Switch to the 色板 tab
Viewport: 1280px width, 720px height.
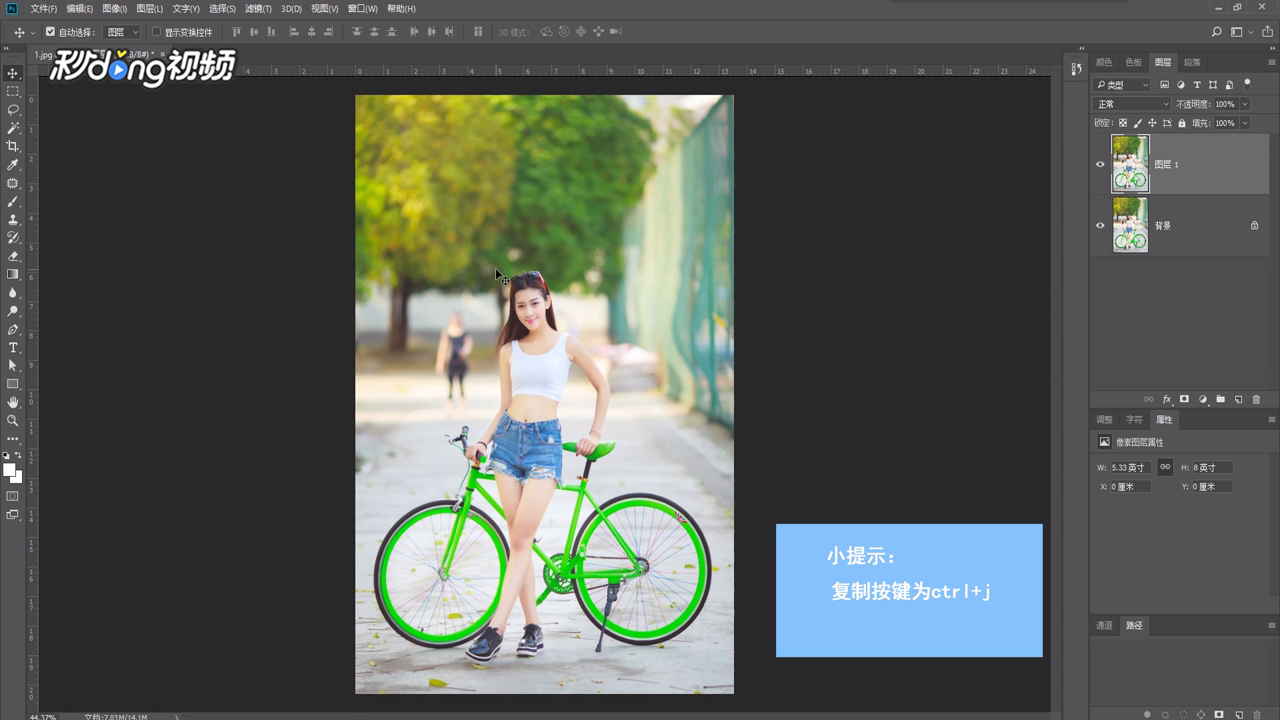[x=1133, y=62]
